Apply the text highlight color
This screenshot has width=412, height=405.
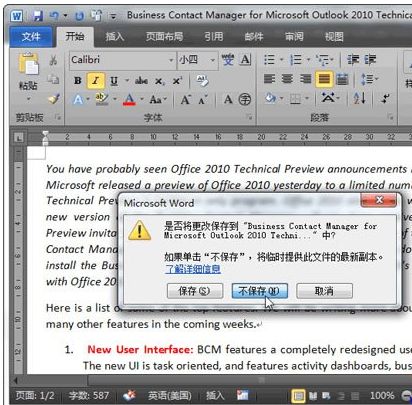(102, 99)
